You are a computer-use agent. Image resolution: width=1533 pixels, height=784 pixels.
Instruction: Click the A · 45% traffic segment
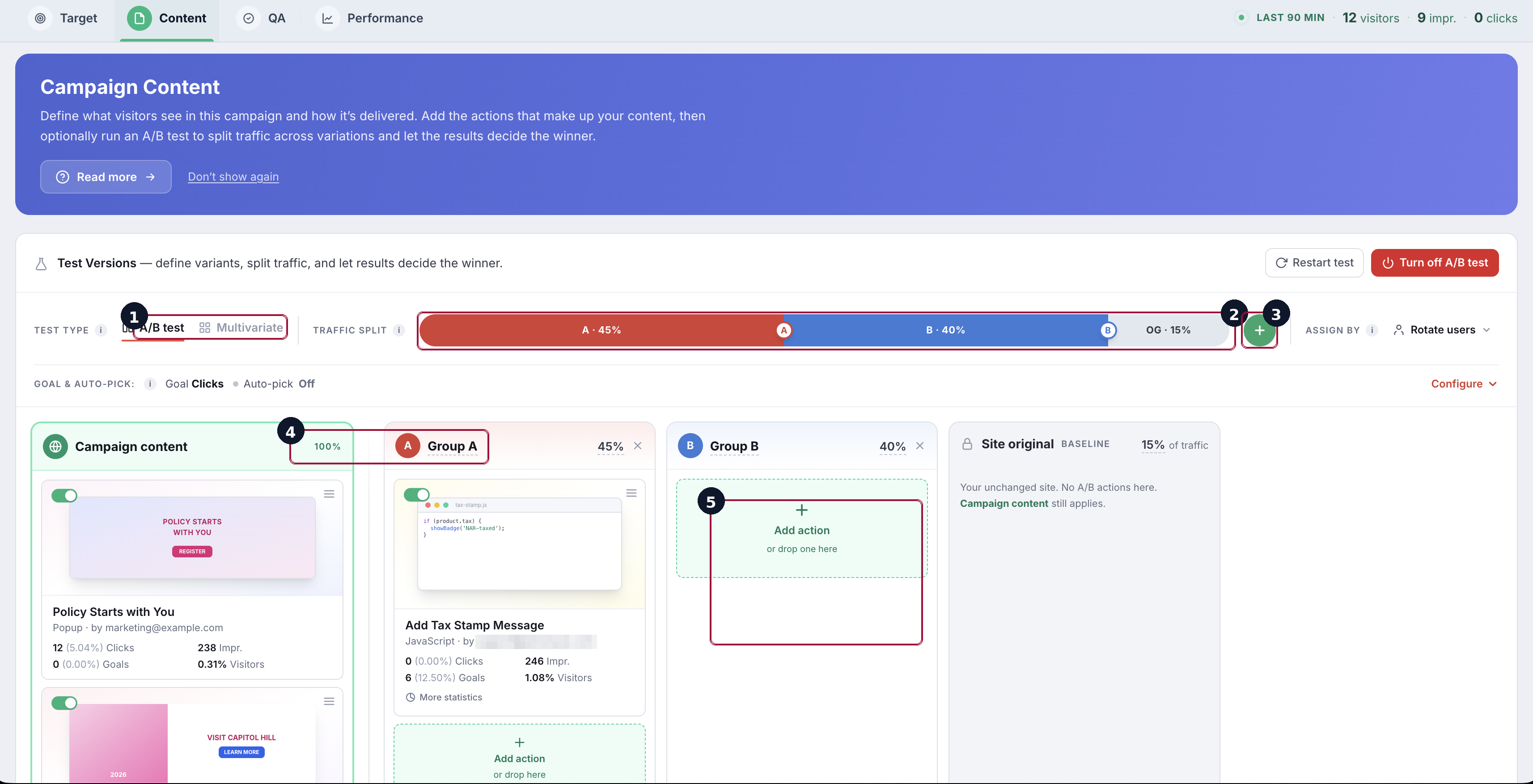pos(601,330)
